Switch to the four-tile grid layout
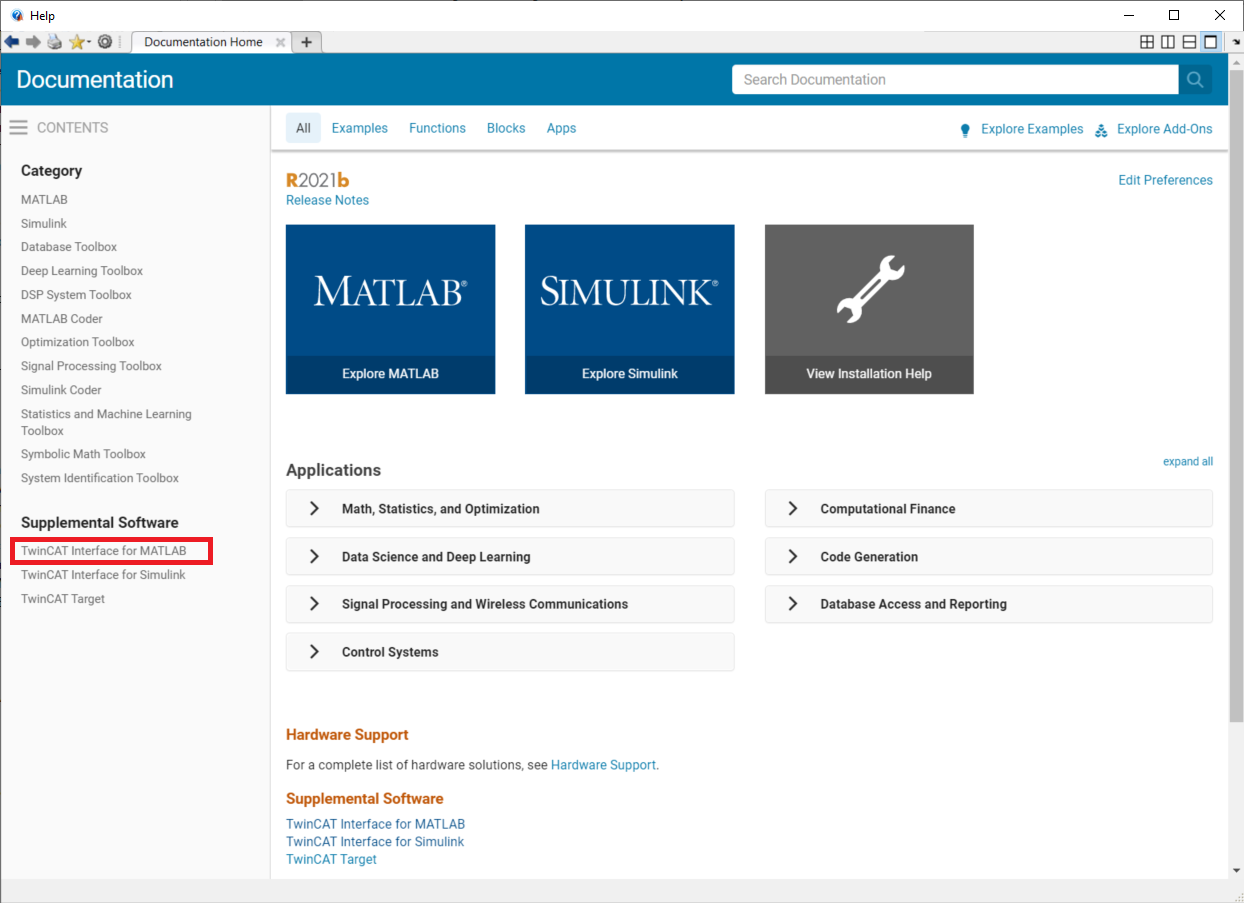Image resolution: width=1244 pixels, height=903 pixels. [x=1147, y=42]
